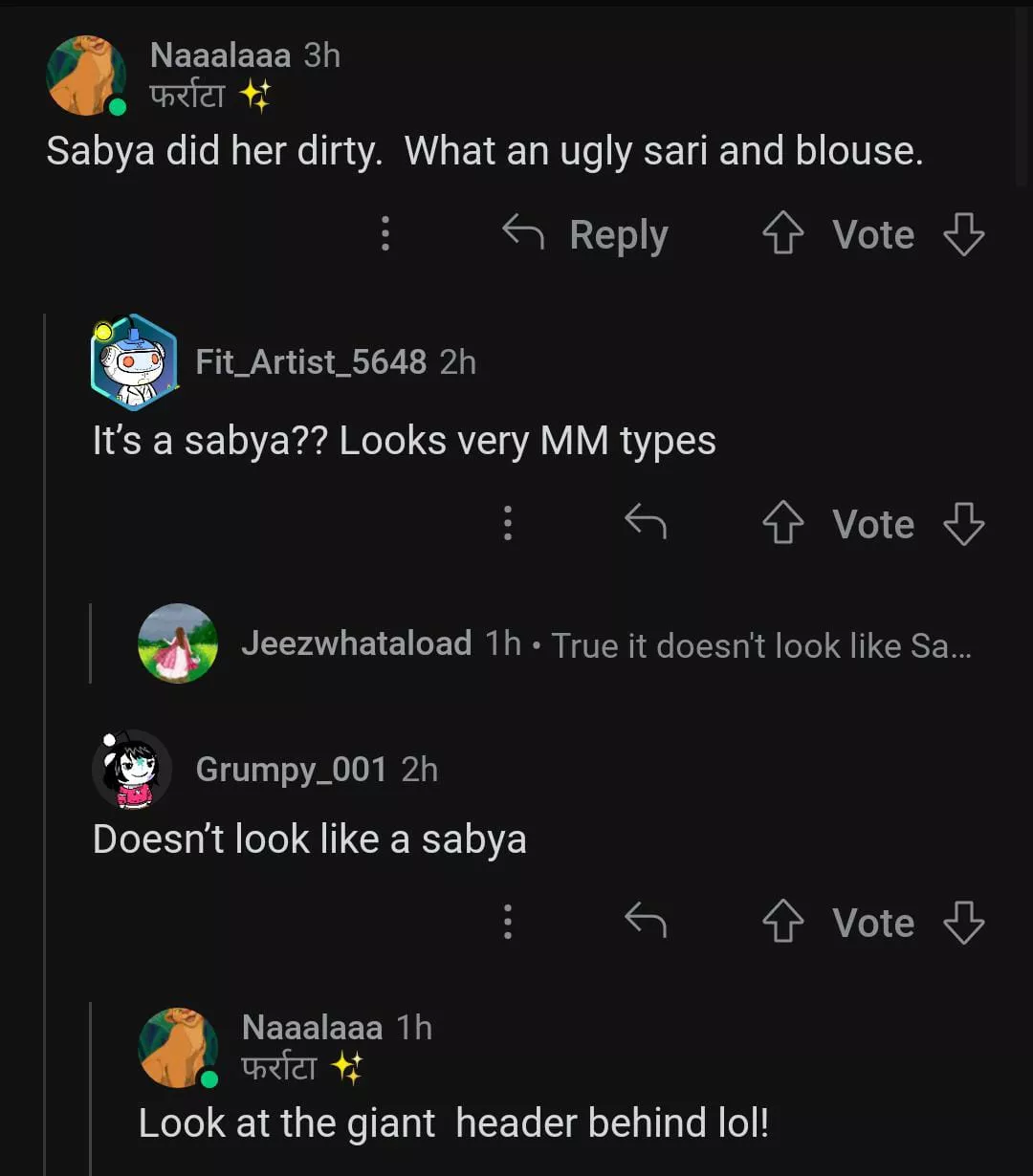Image resolution: width=1033 pixels, height=1176 pixels.
Task: Downvote Naaalaaa's ugly sari comment
Action: coord(963,234)
